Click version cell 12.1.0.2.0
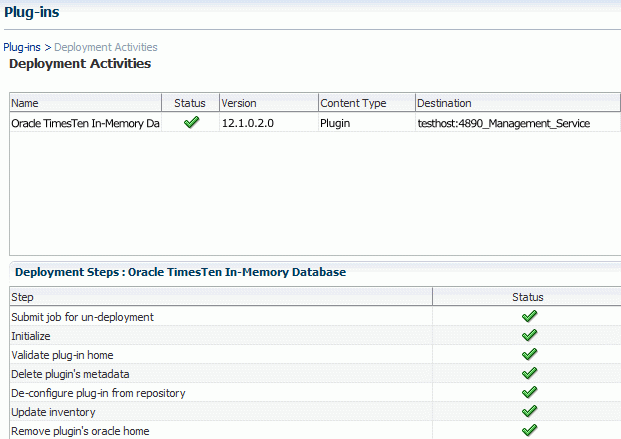621x439 pixels. coord(248,123)
